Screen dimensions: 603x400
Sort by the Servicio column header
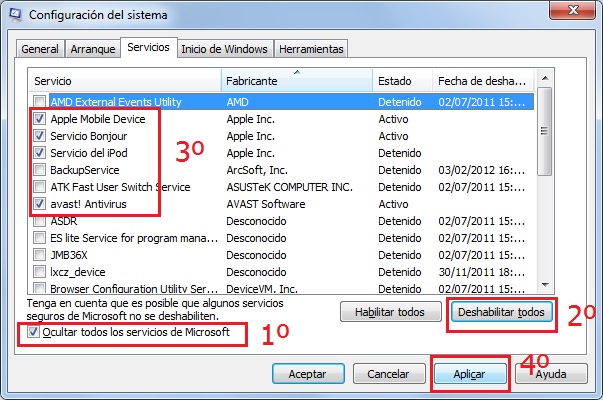125,79
